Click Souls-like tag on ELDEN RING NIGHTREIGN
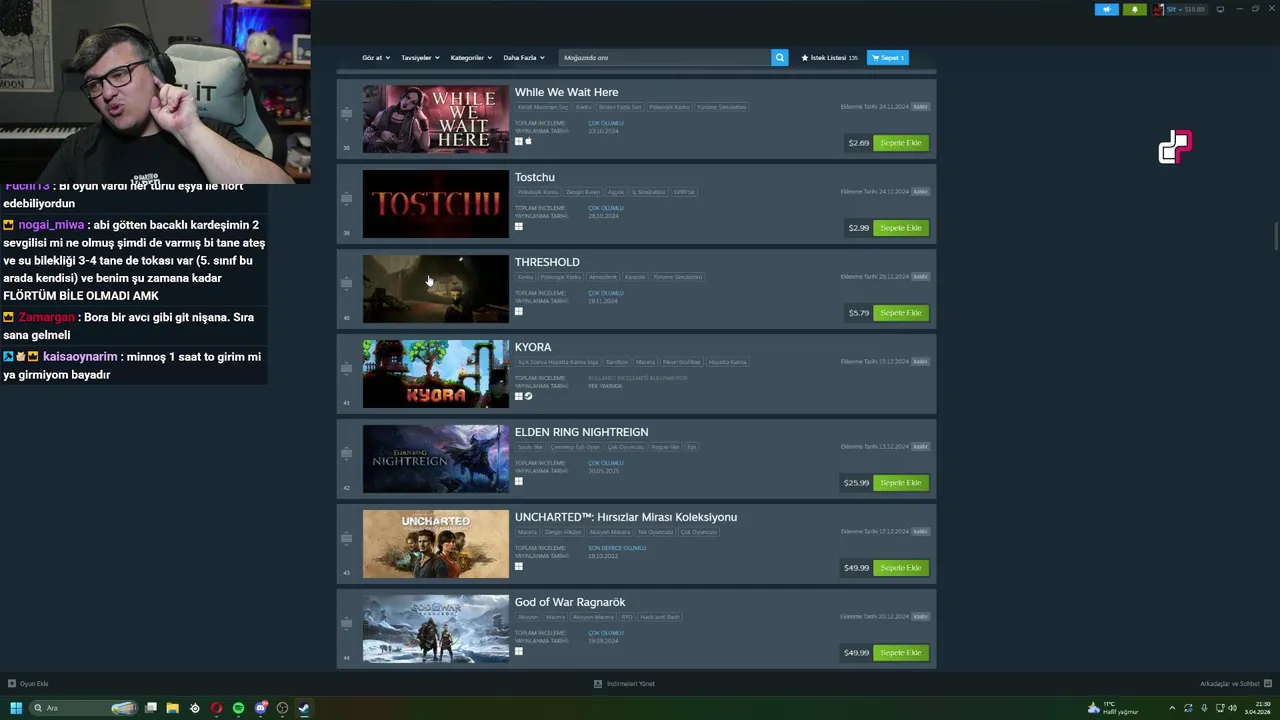 pos(530,447)
